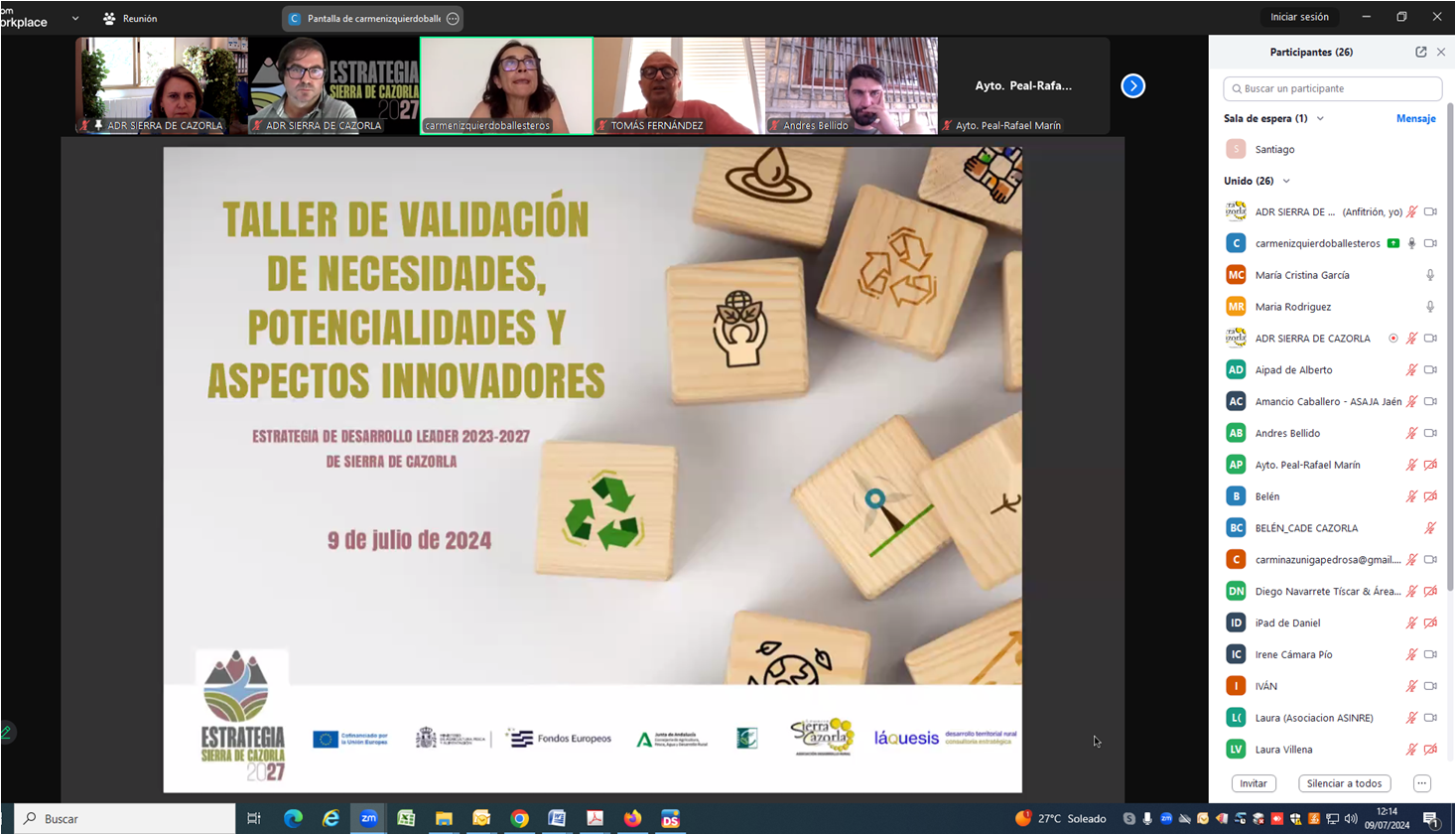Viewport: 1456px width, 835px height.
Task: Open more options button beside Silenciar a todos
Action: click(1421, 783)
